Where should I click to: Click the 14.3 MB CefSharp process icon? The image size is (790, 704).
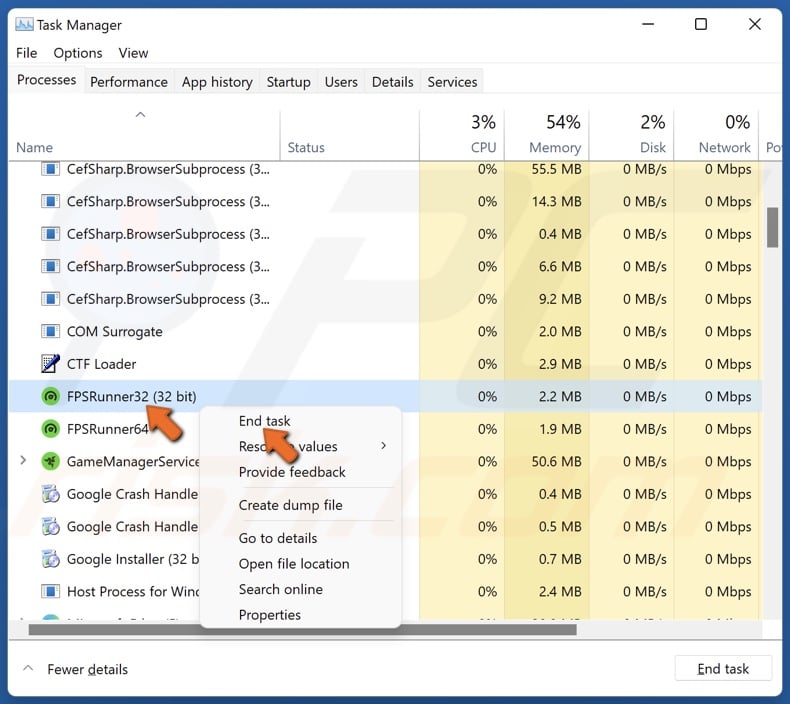point(50,202)
